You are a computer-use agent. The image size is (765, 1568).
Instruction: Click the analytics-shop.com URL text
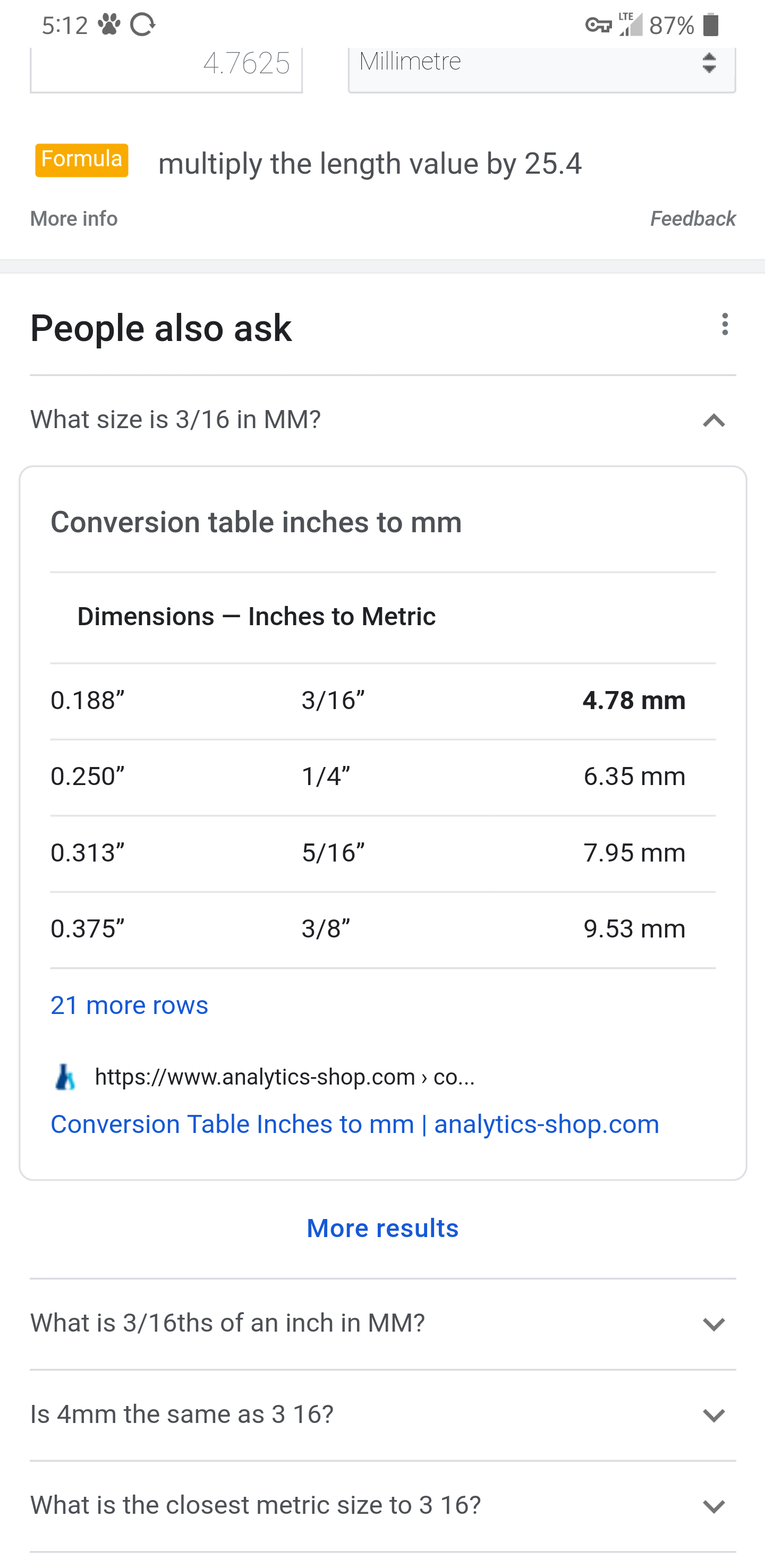pos(285,1077)
